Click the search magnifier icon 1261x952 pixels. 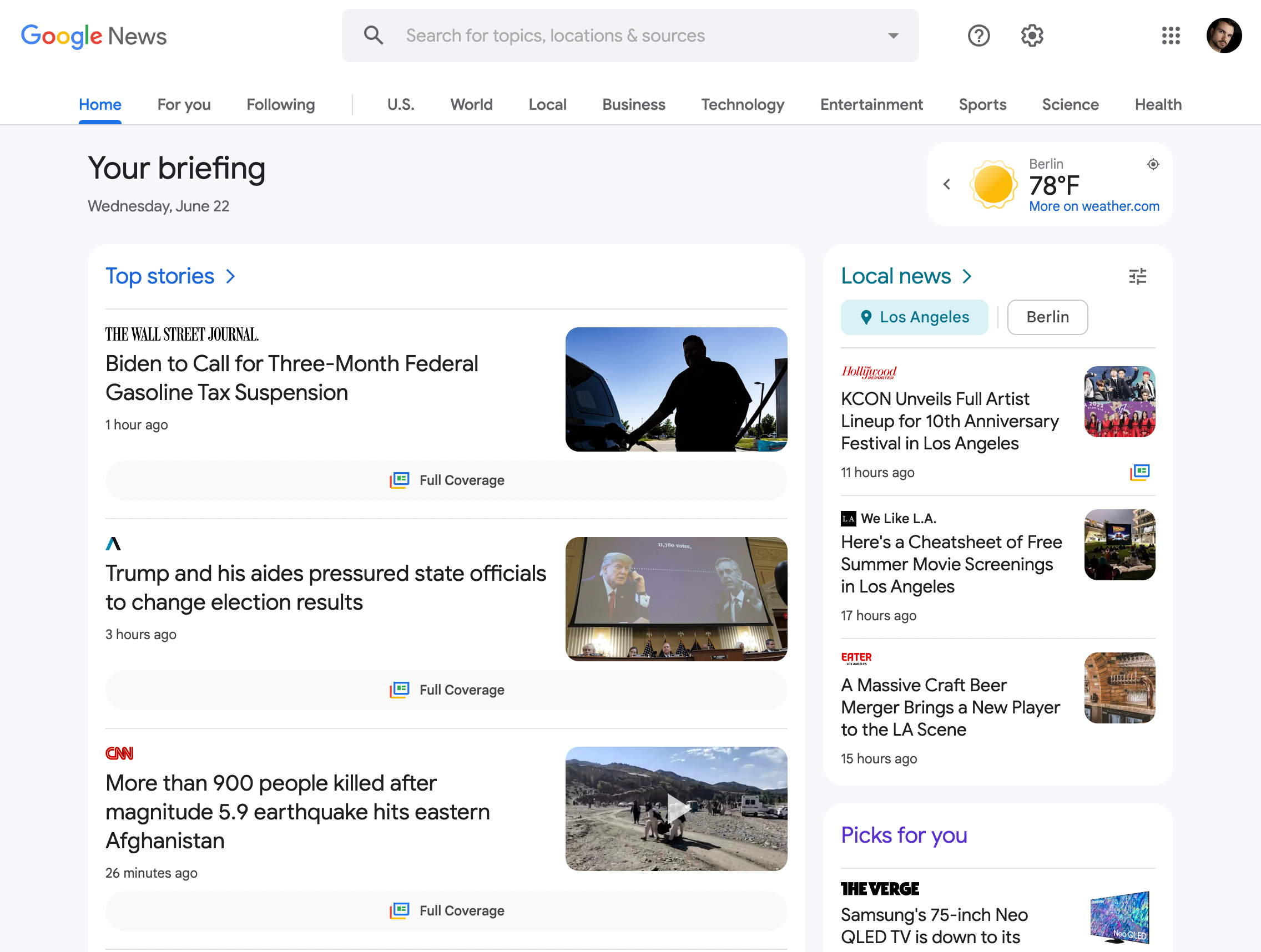tap(374, 36)
